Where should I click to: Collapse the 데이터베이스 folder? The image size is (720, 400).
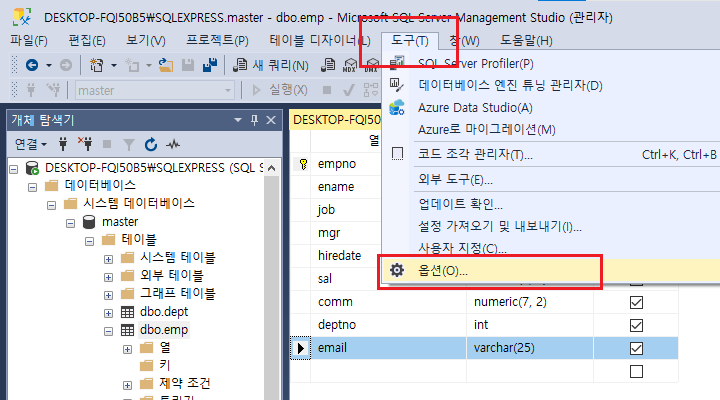coord(32,187)
